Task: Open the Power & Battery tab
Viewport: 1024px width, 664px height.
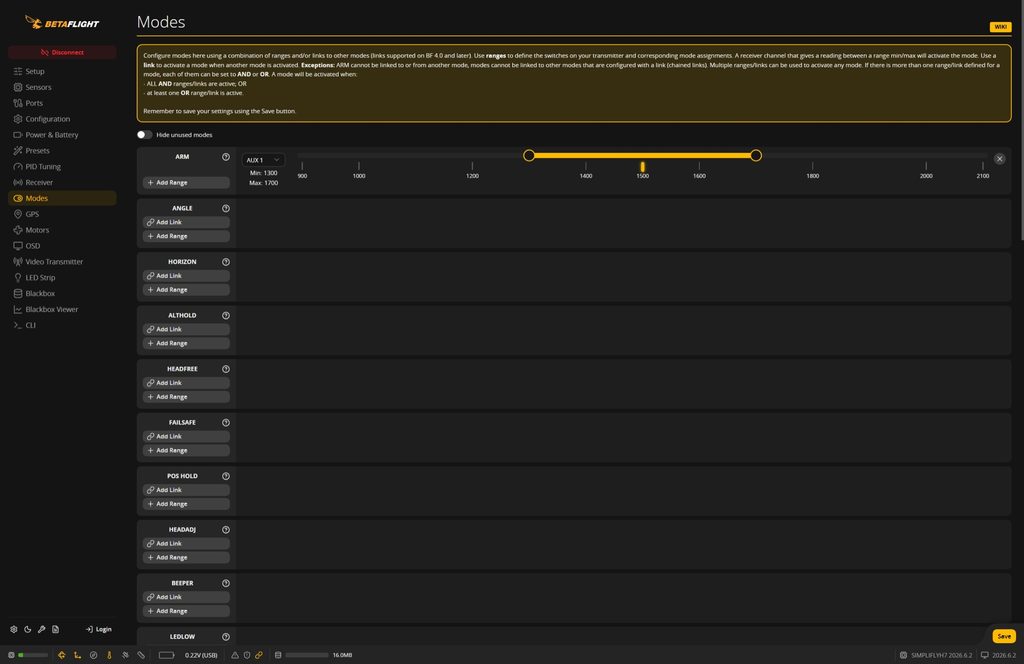Action: [62, 134]
